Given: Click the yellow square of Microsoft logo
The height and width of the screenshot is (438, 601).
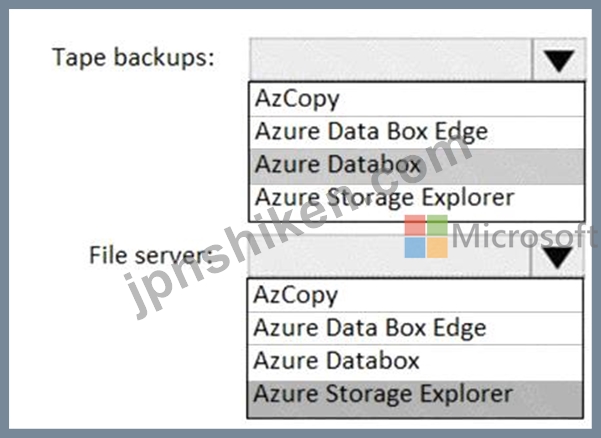Looking at the screenshot, I should [x=437, y=248].
